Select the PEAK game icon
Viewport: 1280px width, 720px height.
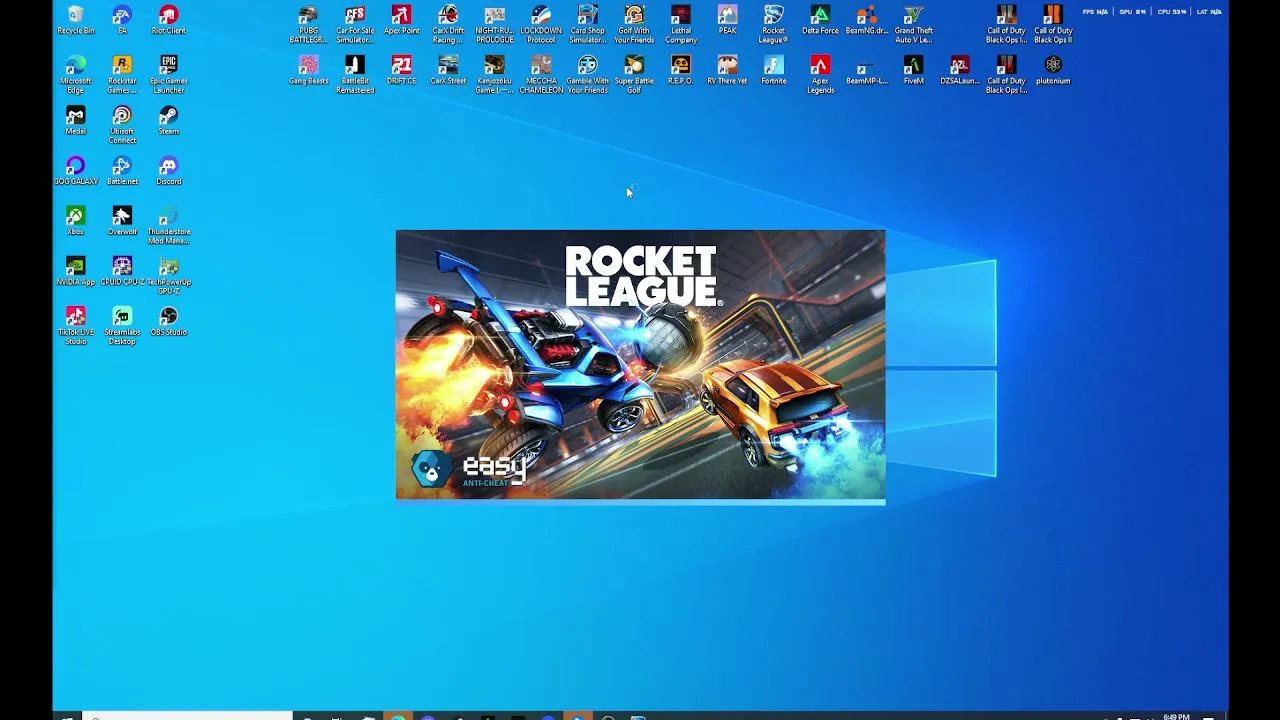tap(727, 20)
